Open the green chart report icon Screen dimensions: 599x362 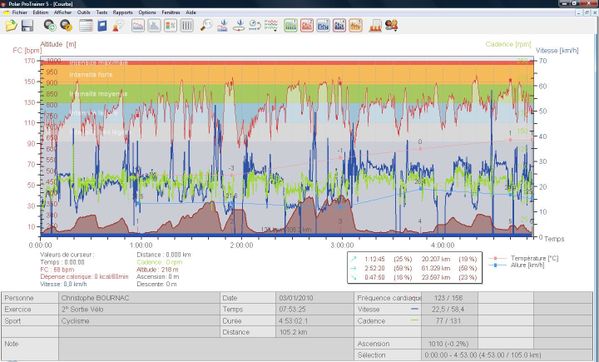tap(291, 26)
